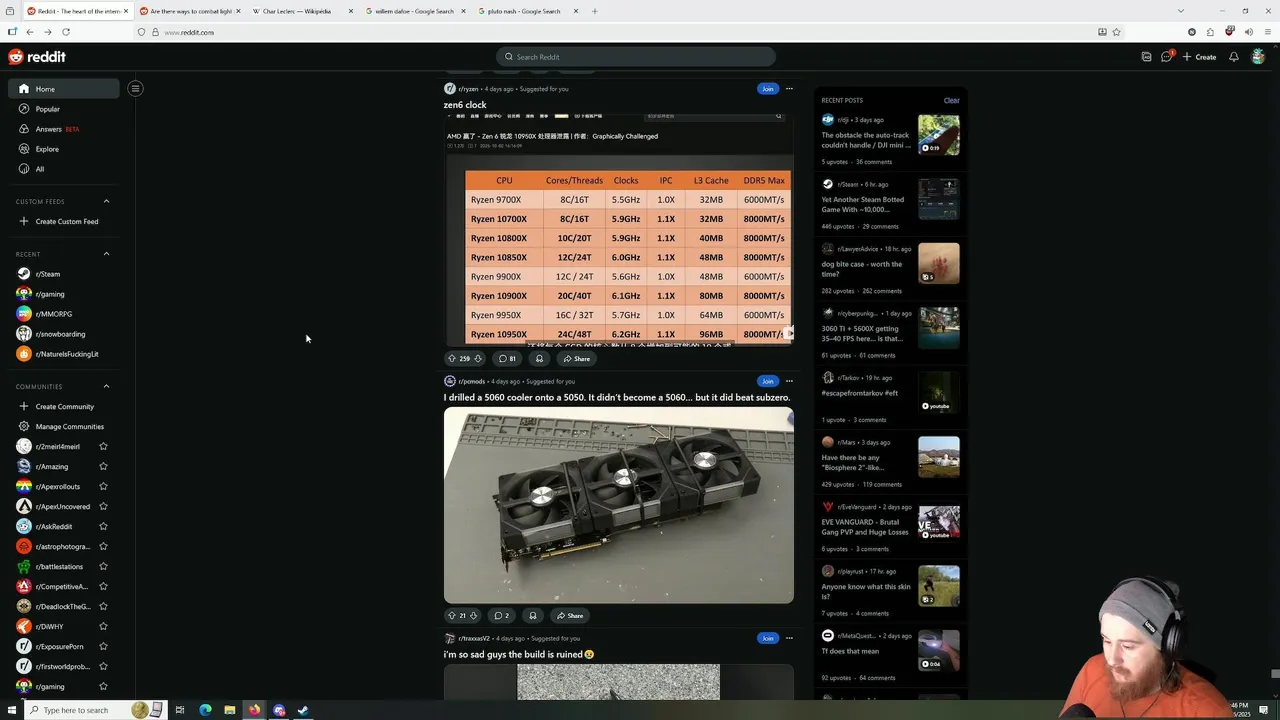1280x720 pixels.
Task: Click the Reddit logo in the header
Action: [x=37, y=57]
